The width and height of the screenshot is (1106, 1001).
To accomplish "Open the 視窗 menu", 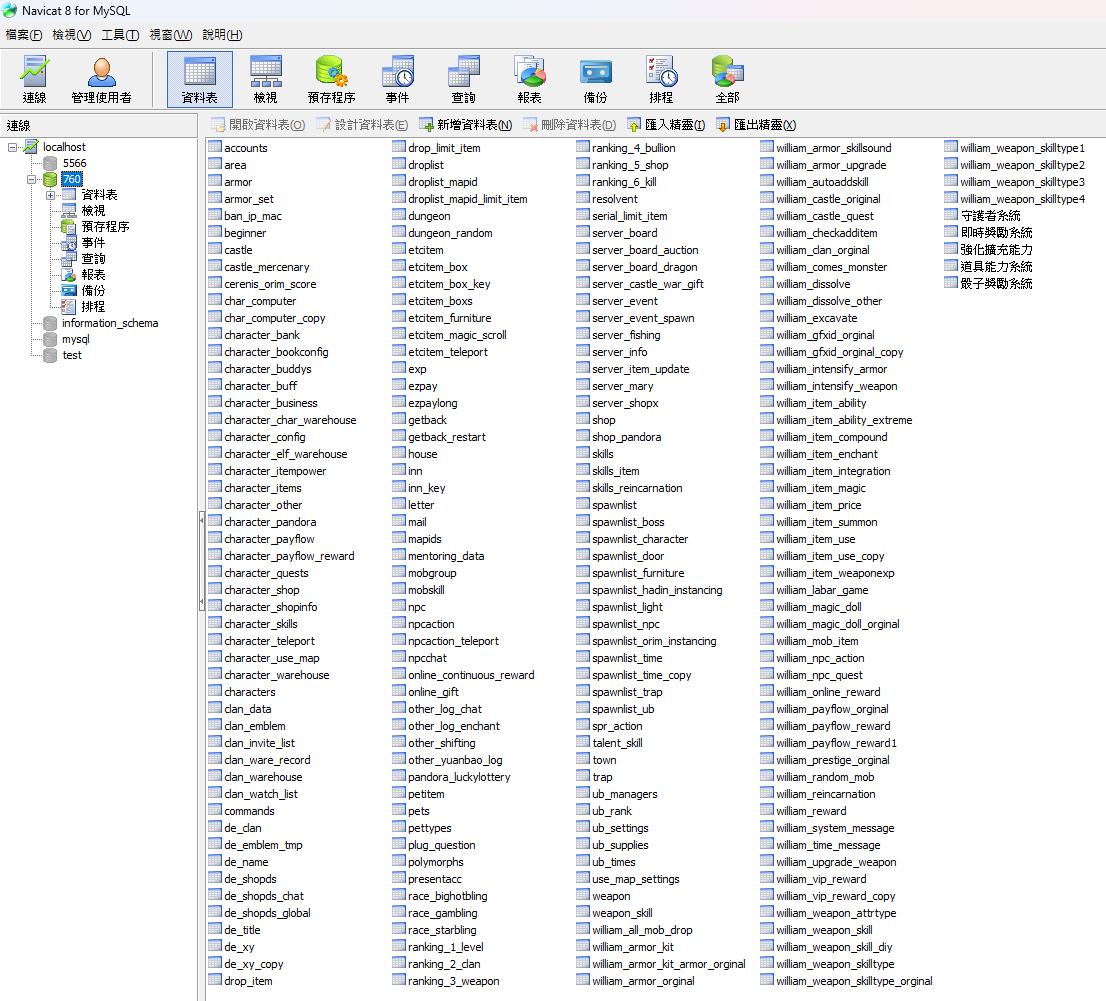I will pos(171,35).
